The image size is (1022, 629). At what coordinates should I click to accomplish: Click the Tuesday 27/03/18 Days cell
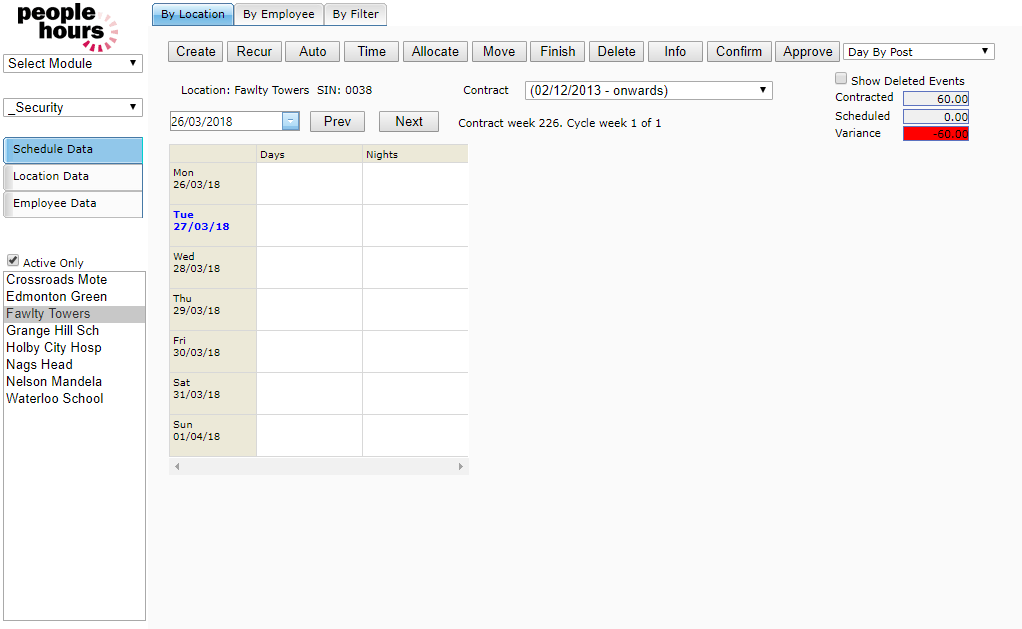(309, 226)
